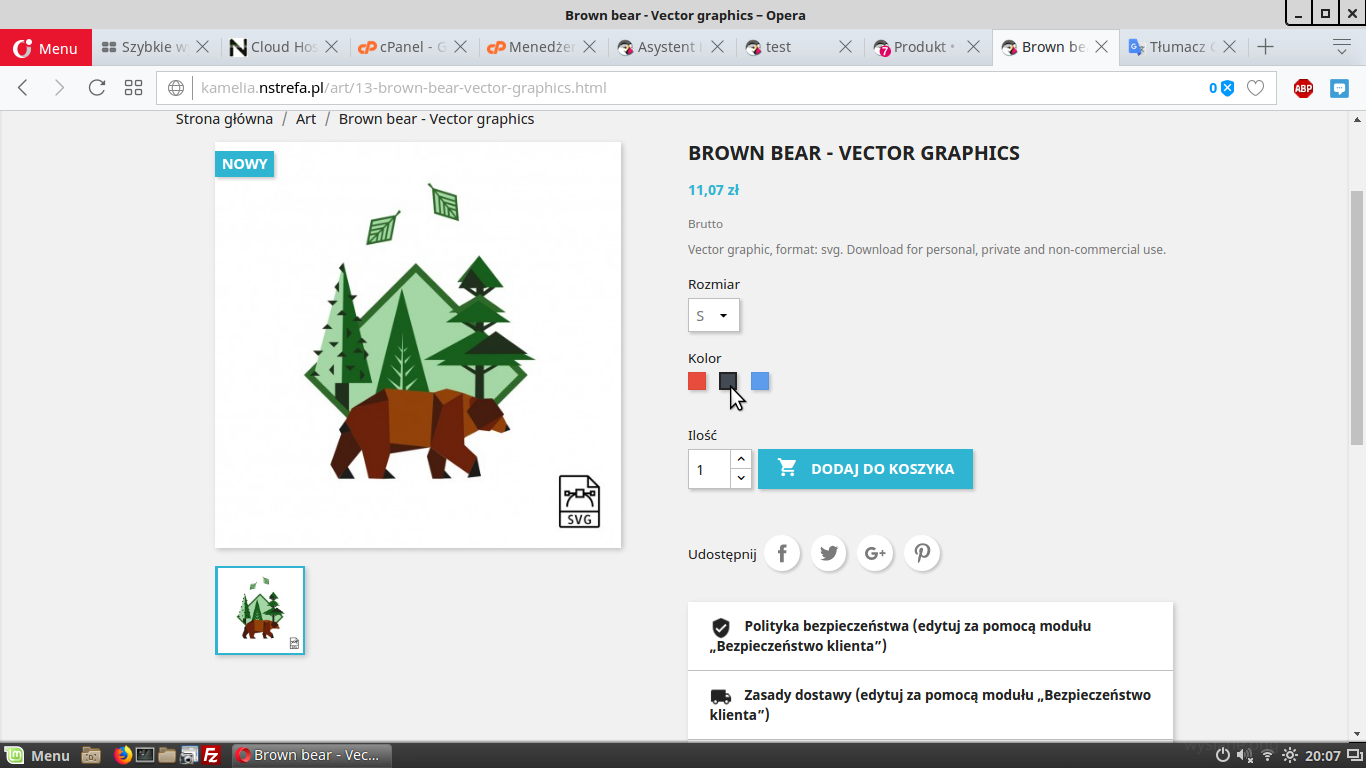Go forward to the next page
Image resolution: width=1366 pixels, height=768 pixels.
coord(59,88)
